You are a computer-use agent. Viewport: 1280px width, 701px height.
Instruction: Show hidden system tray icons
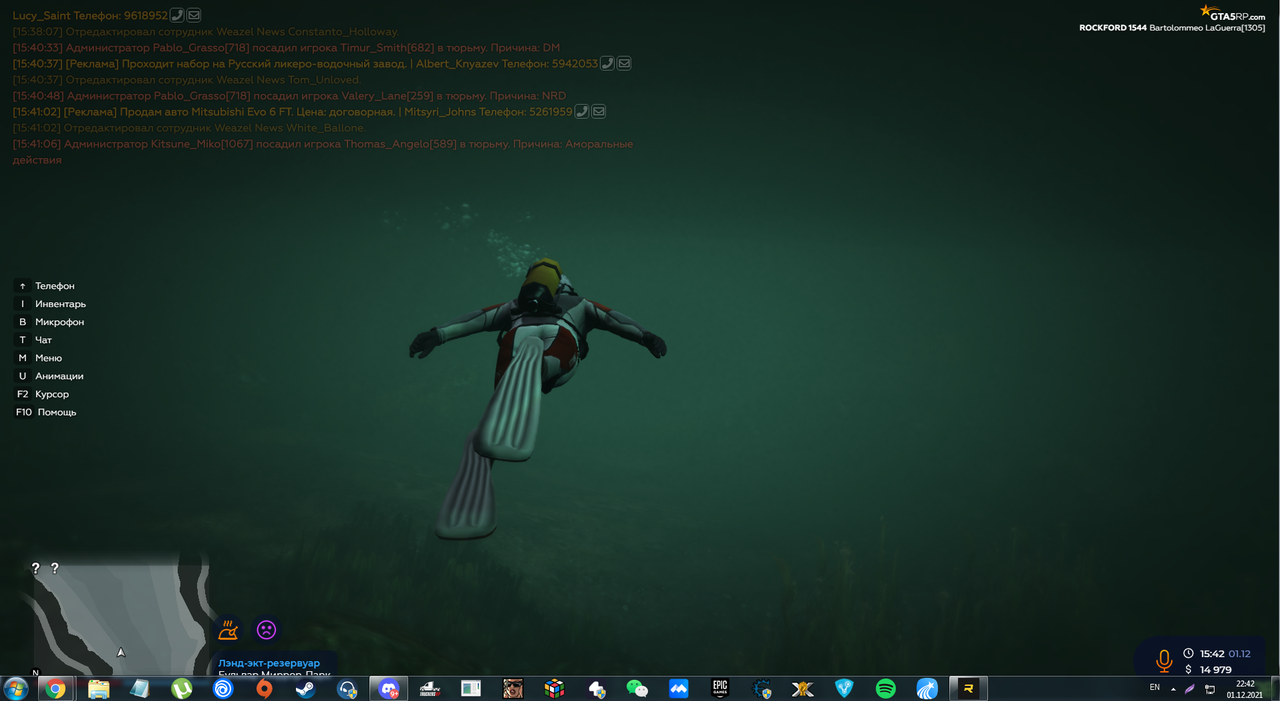pyautogui.click(x=1174, y=689)
